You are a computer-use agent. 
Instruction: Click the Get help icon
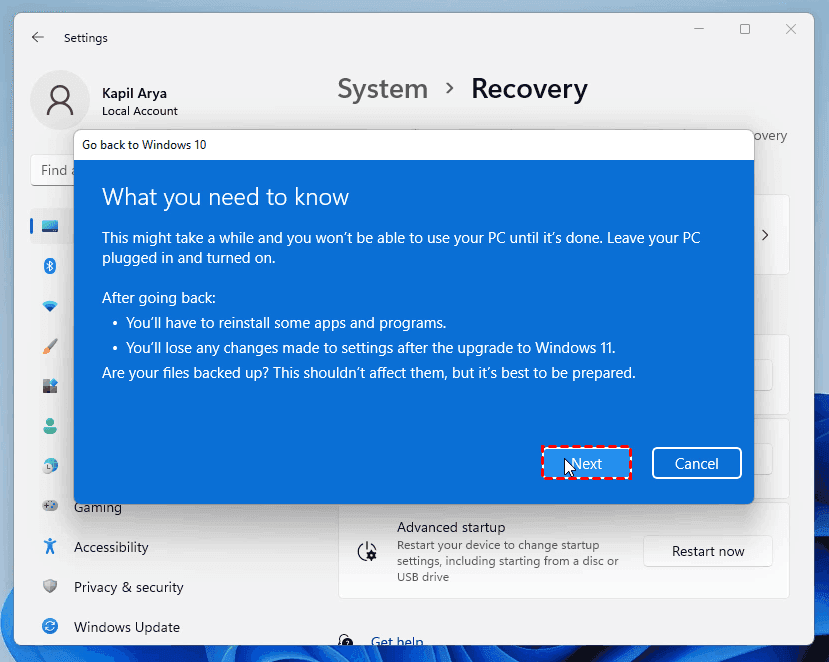(x=346, y=641)
